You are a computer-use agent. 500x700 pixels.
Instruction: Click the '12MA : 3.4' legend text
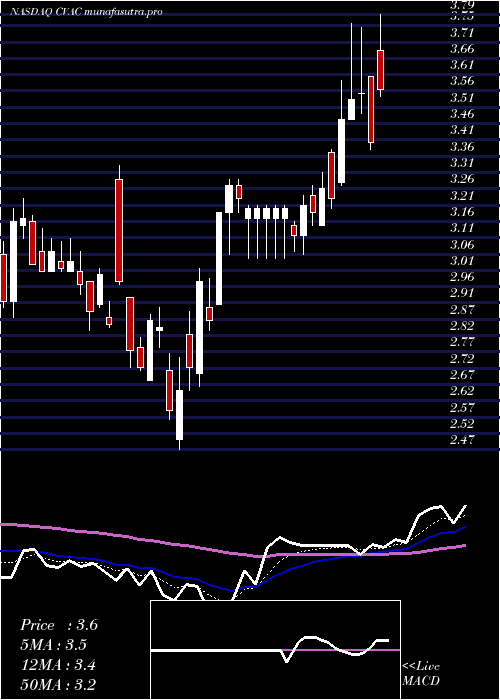tap(58, 665)
